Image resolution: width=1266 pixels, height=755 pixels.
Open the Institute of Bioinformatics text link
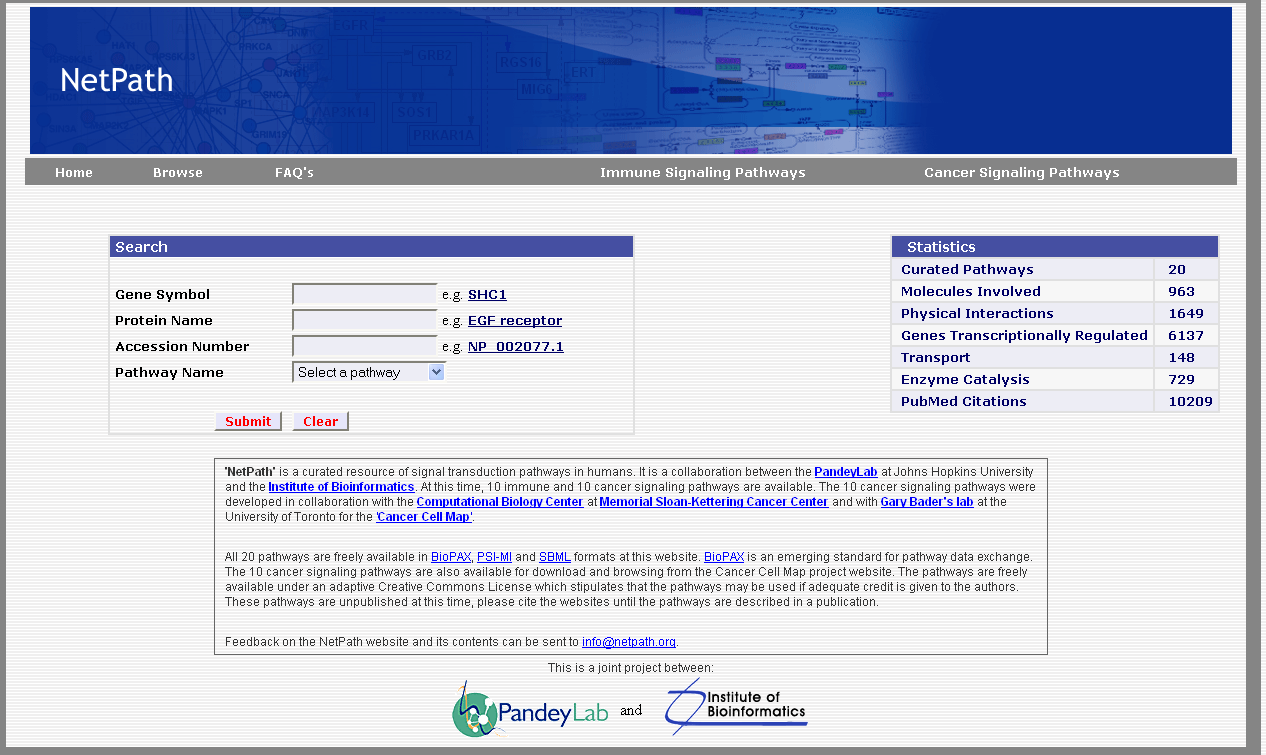[x=341, y=487]
